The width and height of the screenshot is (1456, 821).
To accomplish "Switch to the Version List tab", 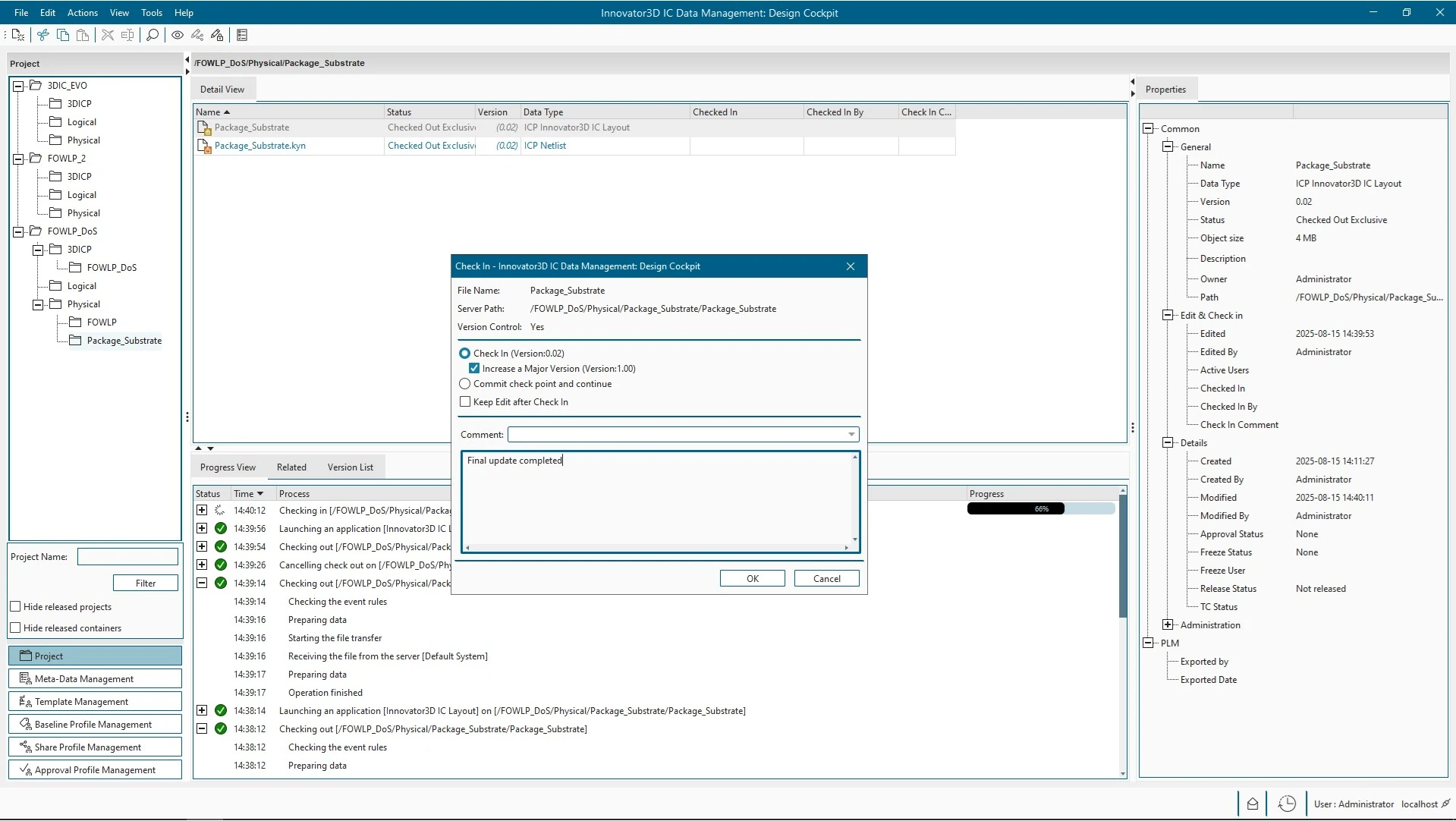I will 350,467.
